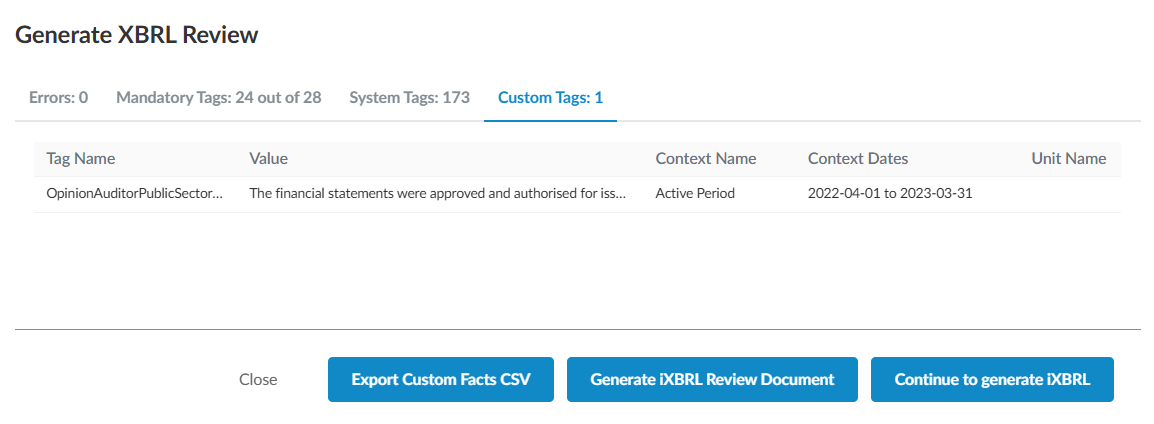Select the System Tags: 173 tab
The height and width of the screenshot is (424, 1154).
click(x=409, y=98)
